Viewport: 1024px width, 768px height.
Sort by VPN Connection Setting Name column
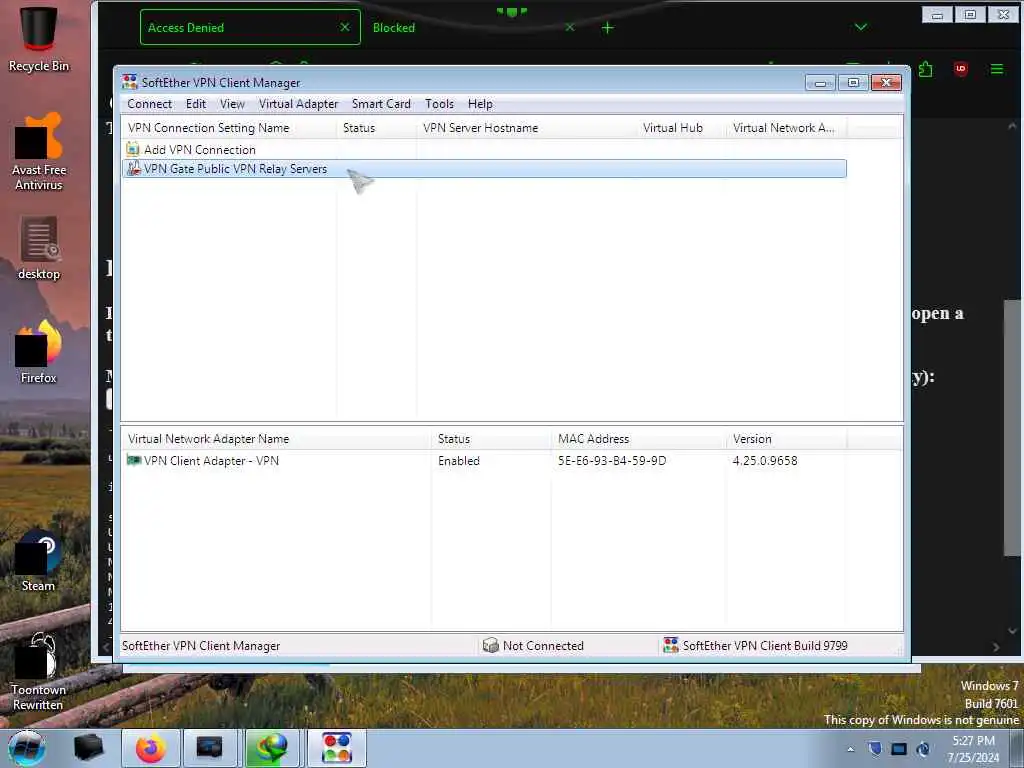click(229, 128)
